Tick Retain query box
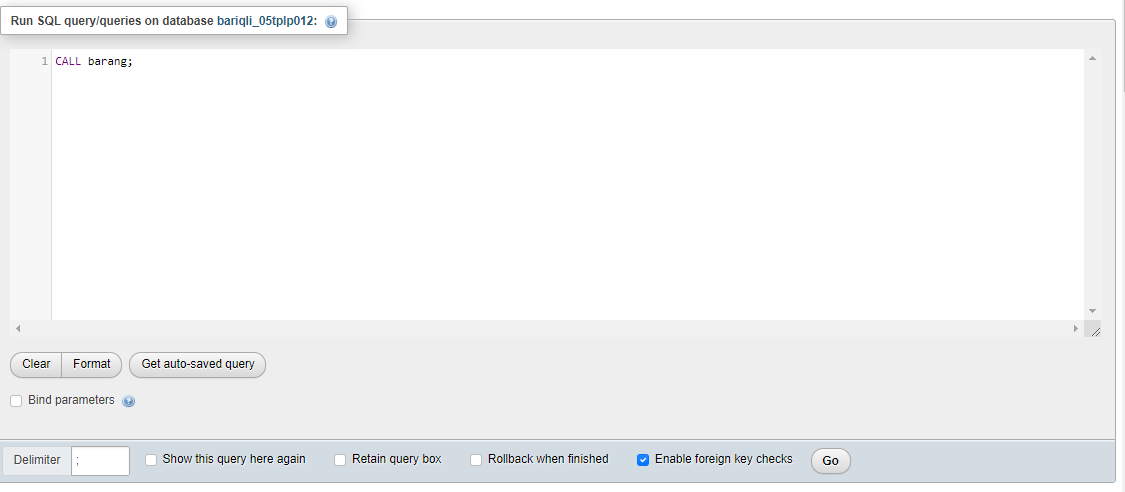Image resolution: width=1125 pixels, height=492 pixels. (340, 460)
